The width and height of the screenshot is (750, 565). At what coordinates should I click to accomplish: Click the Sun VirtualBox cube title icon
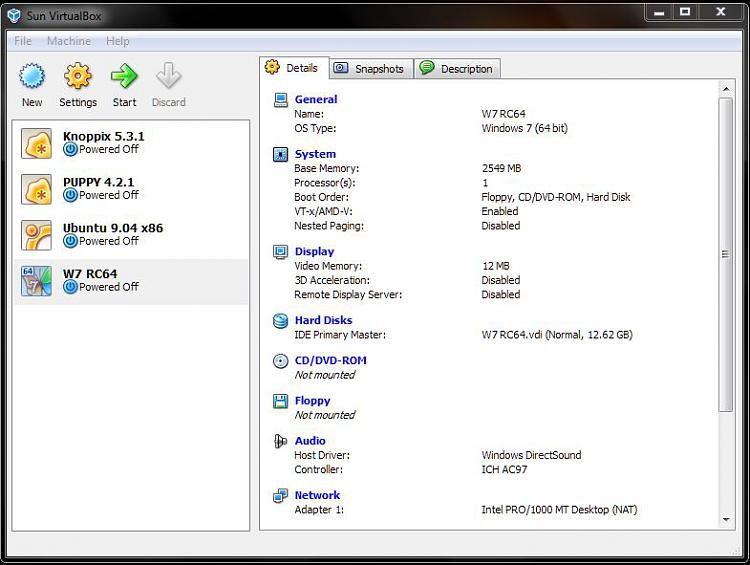14,16
